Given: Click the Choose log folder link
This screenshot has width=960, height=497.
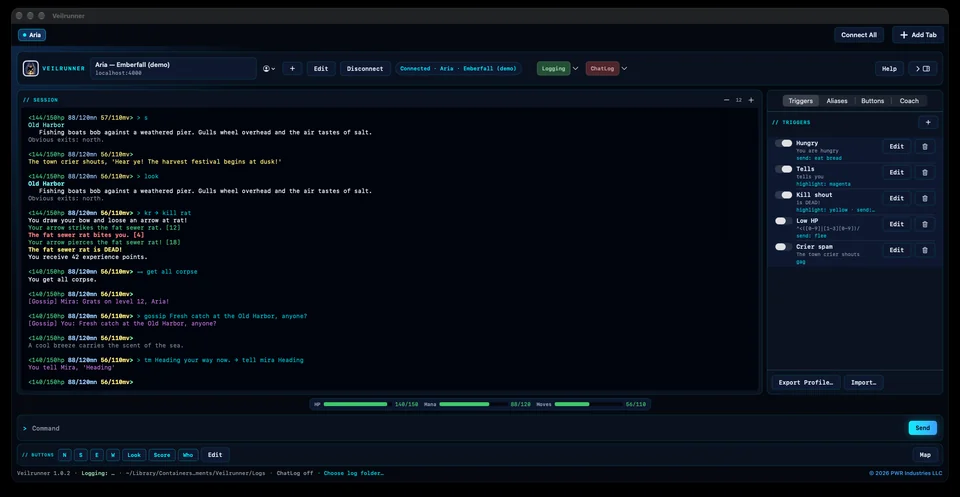Looking at the screenshot, I should [353, 473].
